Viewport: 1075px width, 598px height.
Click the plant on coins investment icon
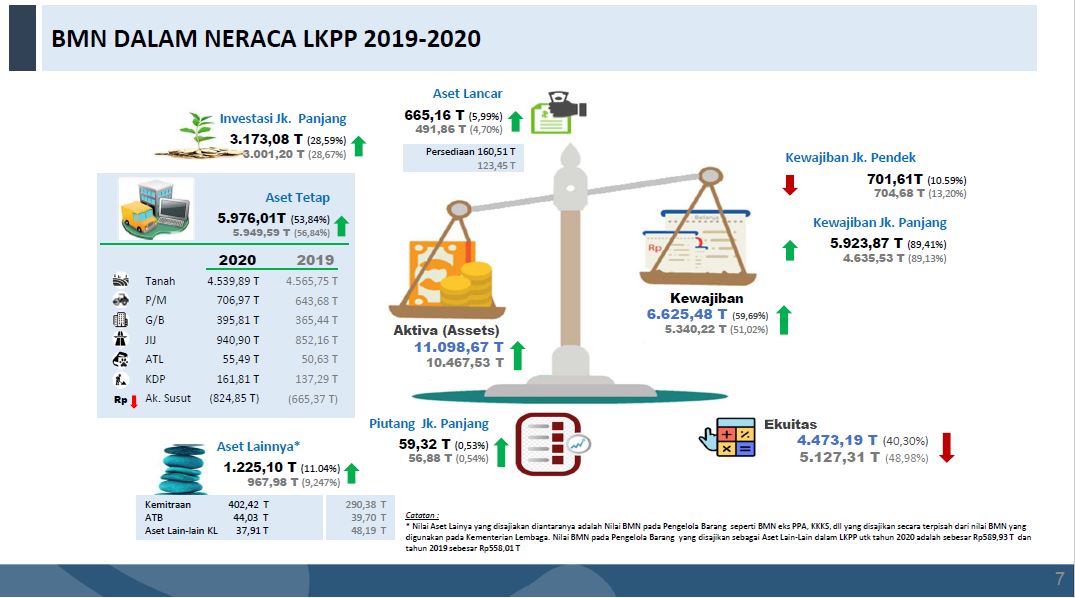198,135
